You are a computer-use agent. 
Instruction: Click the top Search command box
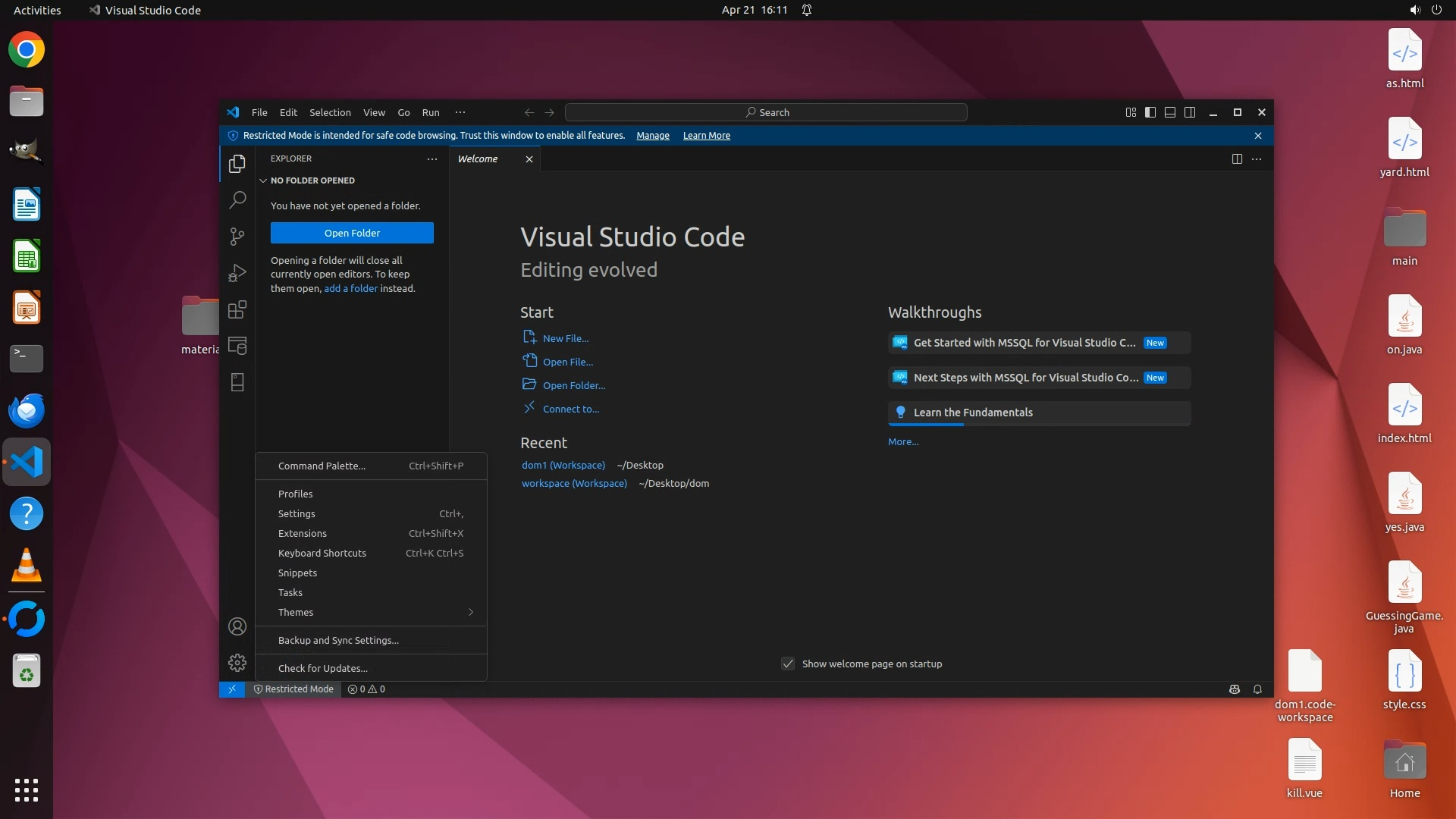[766, 112]
